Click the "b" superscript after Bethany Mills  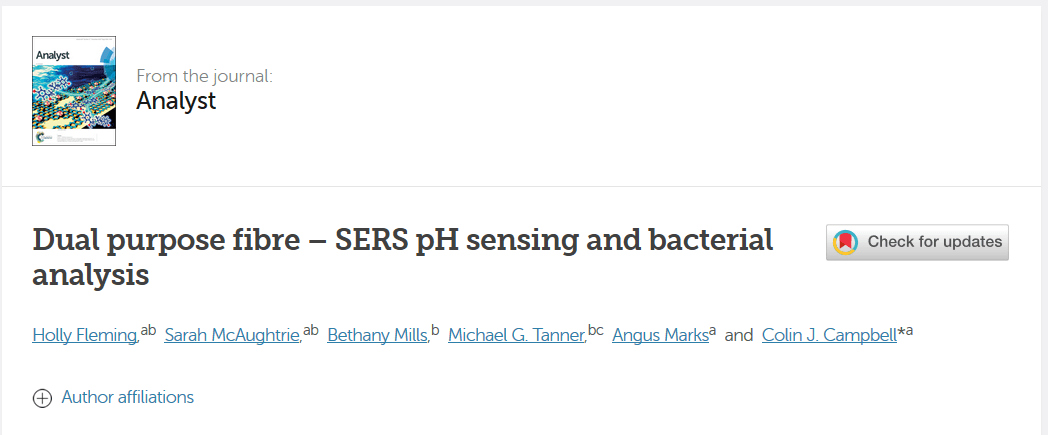click(435, 330)
